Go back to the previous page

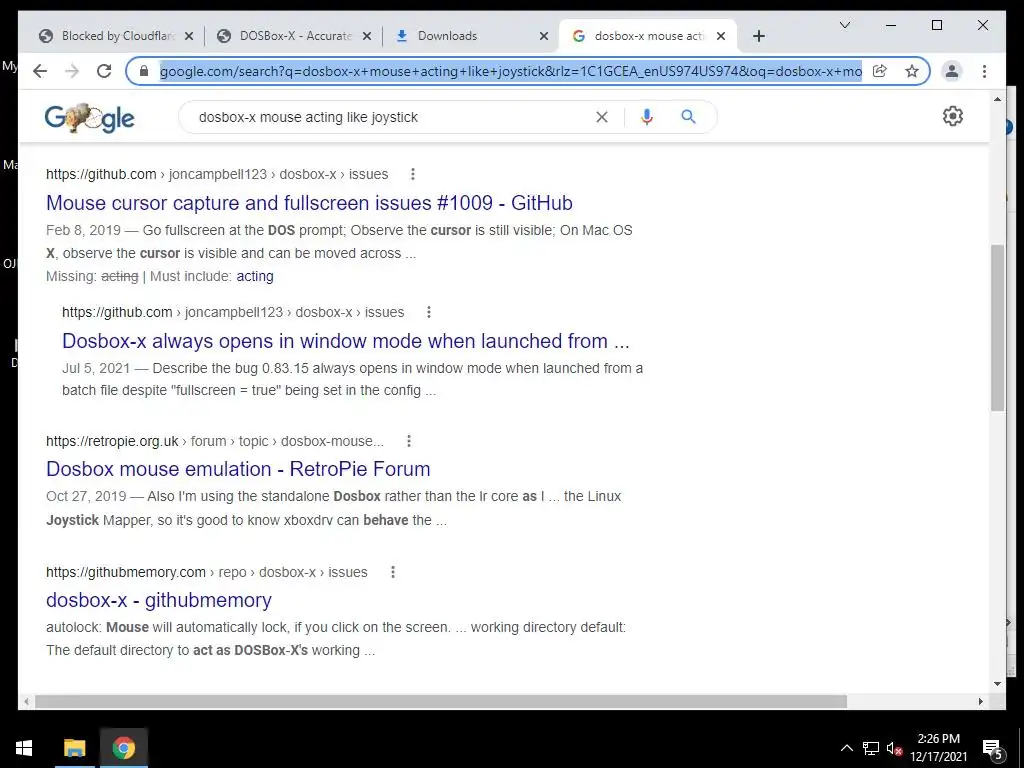[40, 71]
